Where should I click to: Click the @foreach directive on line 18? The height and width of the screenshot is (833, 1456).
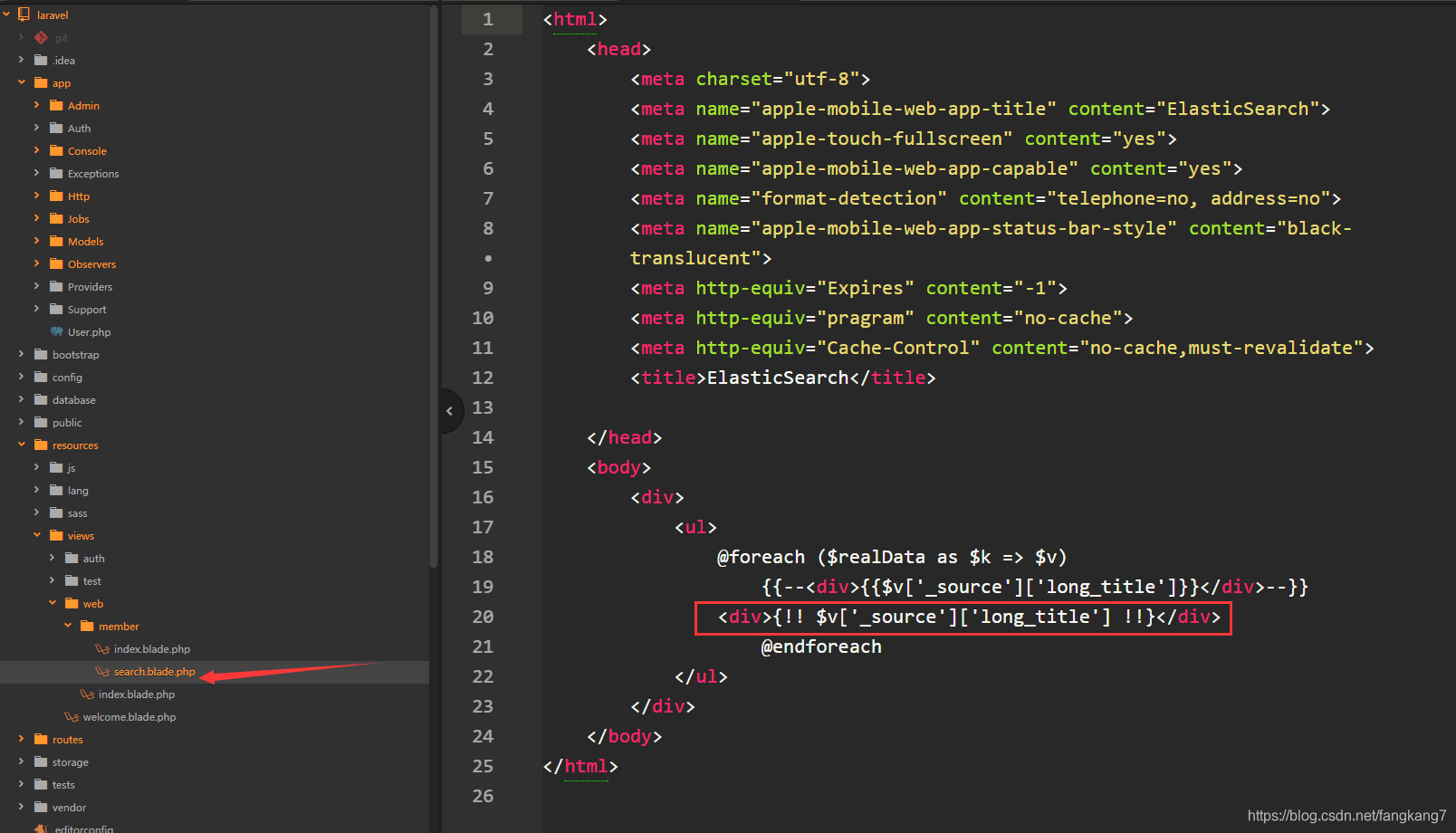[761, 557]
